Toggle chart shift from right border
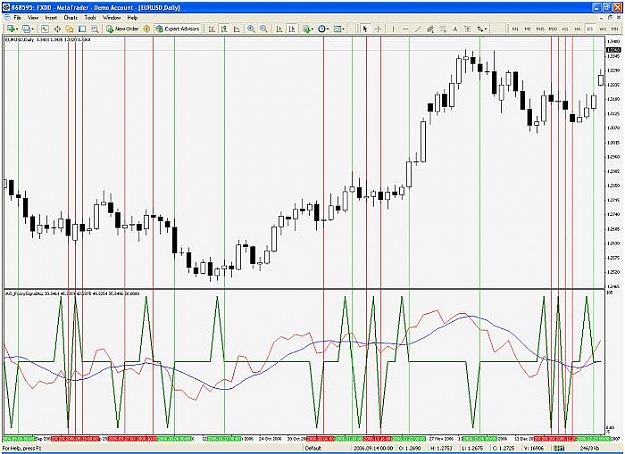This screenshot has height=454, width=625. (292, 29)
